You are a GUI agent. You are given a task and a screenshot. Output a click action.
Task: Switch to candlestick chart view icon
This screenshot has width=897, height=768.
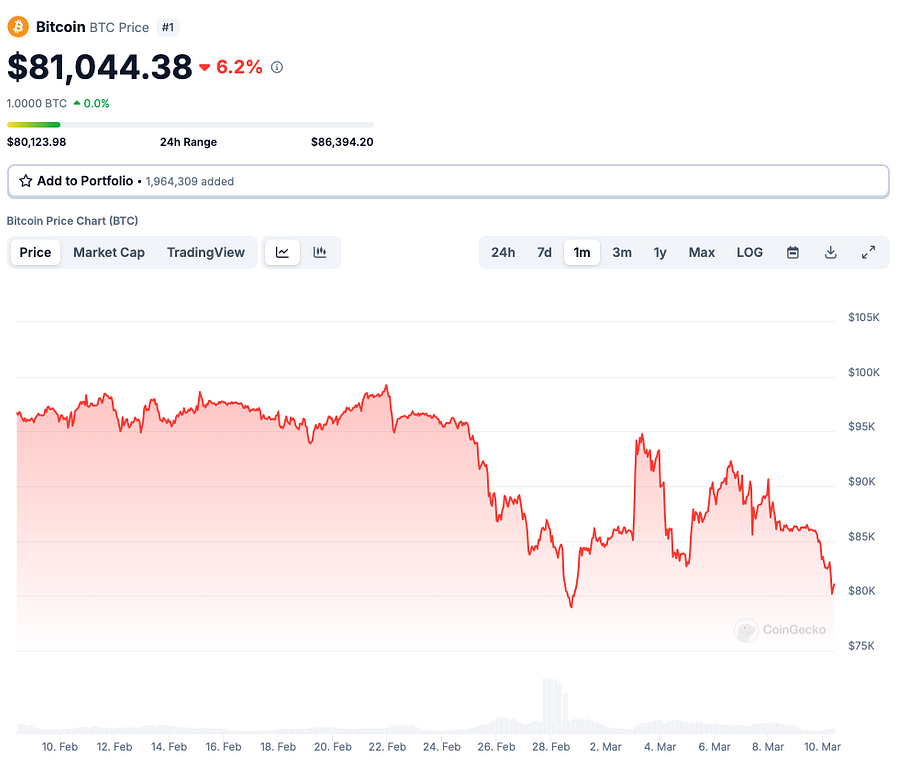[x=320, y=252]
